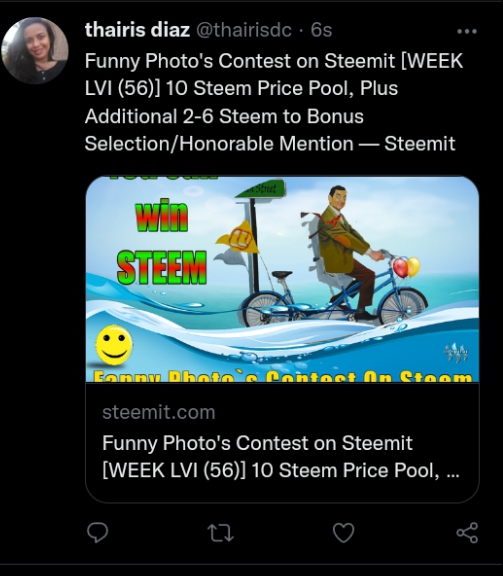Image resolution: width=503 pixels, height=576 pixels.
Task: Open the three-dot more options menu
Action: click(x=467, y=32)
